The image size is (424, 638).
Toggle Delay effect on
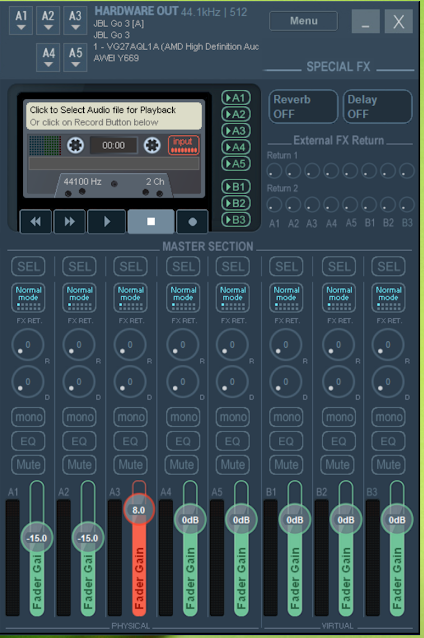click(378, 107)
